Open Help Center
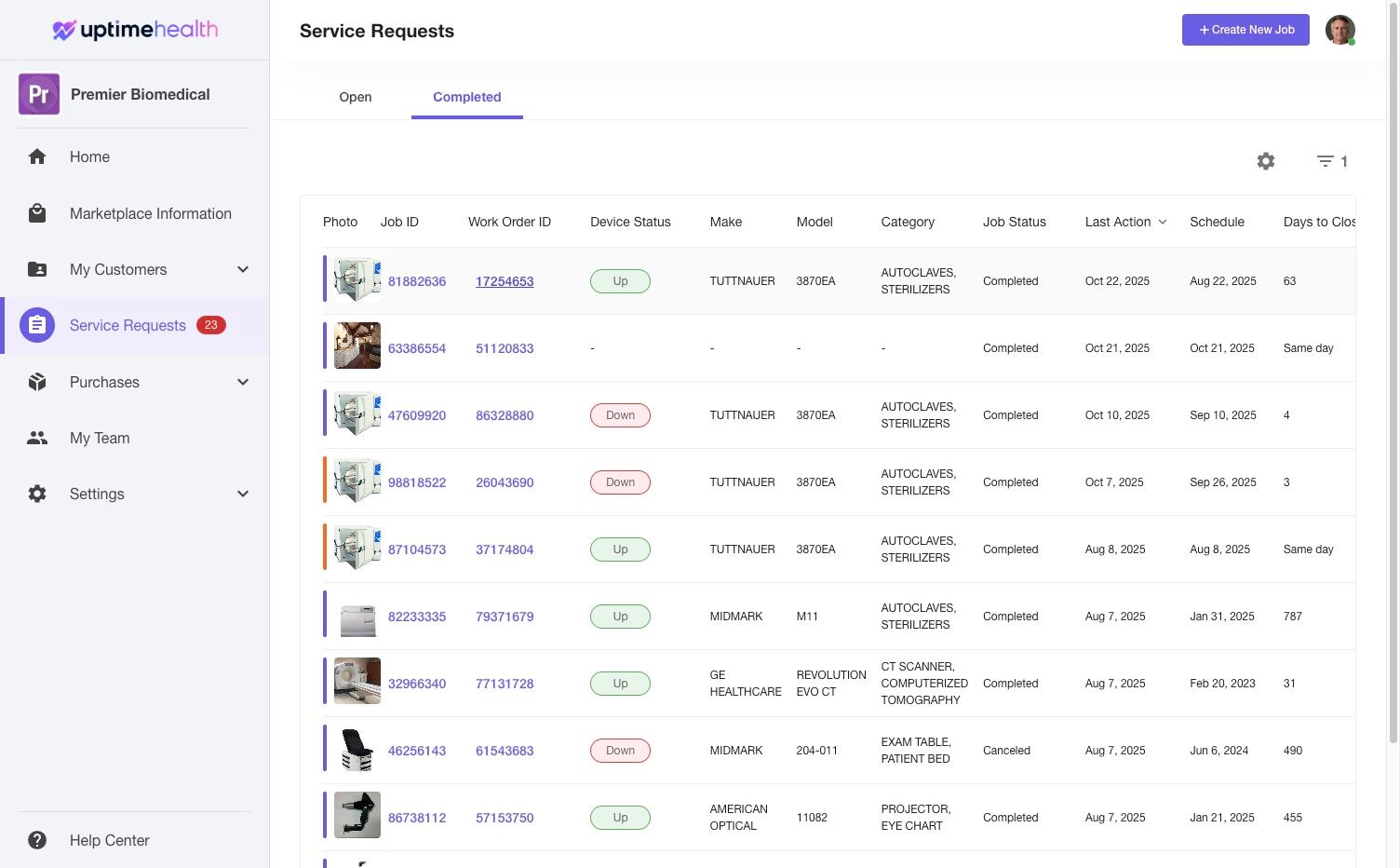 coord(110,840)
